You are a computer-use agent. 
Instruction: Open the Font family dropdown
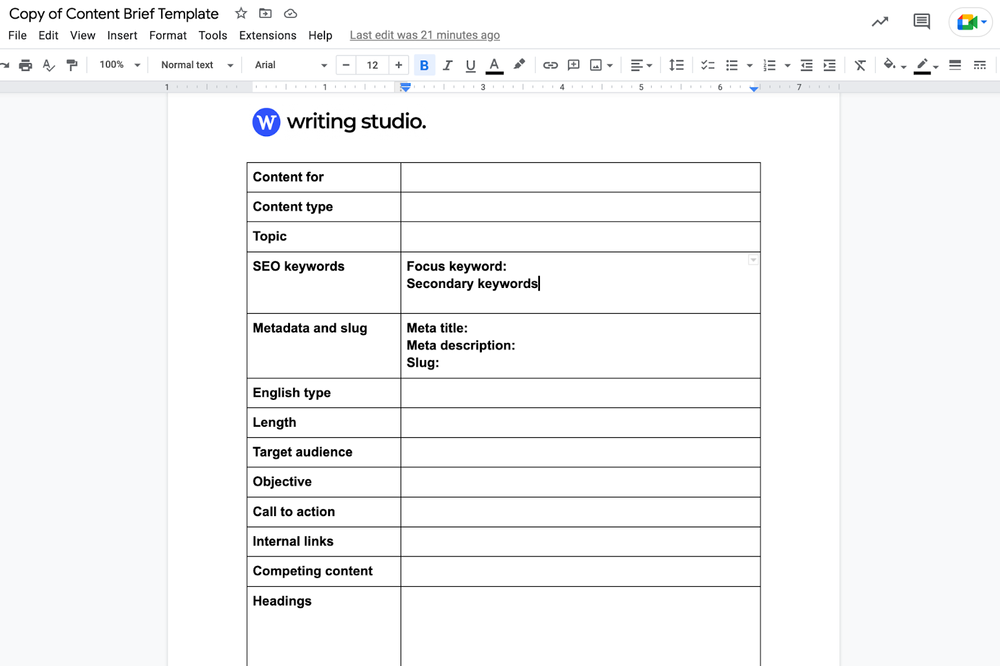[x=288, y=64]
